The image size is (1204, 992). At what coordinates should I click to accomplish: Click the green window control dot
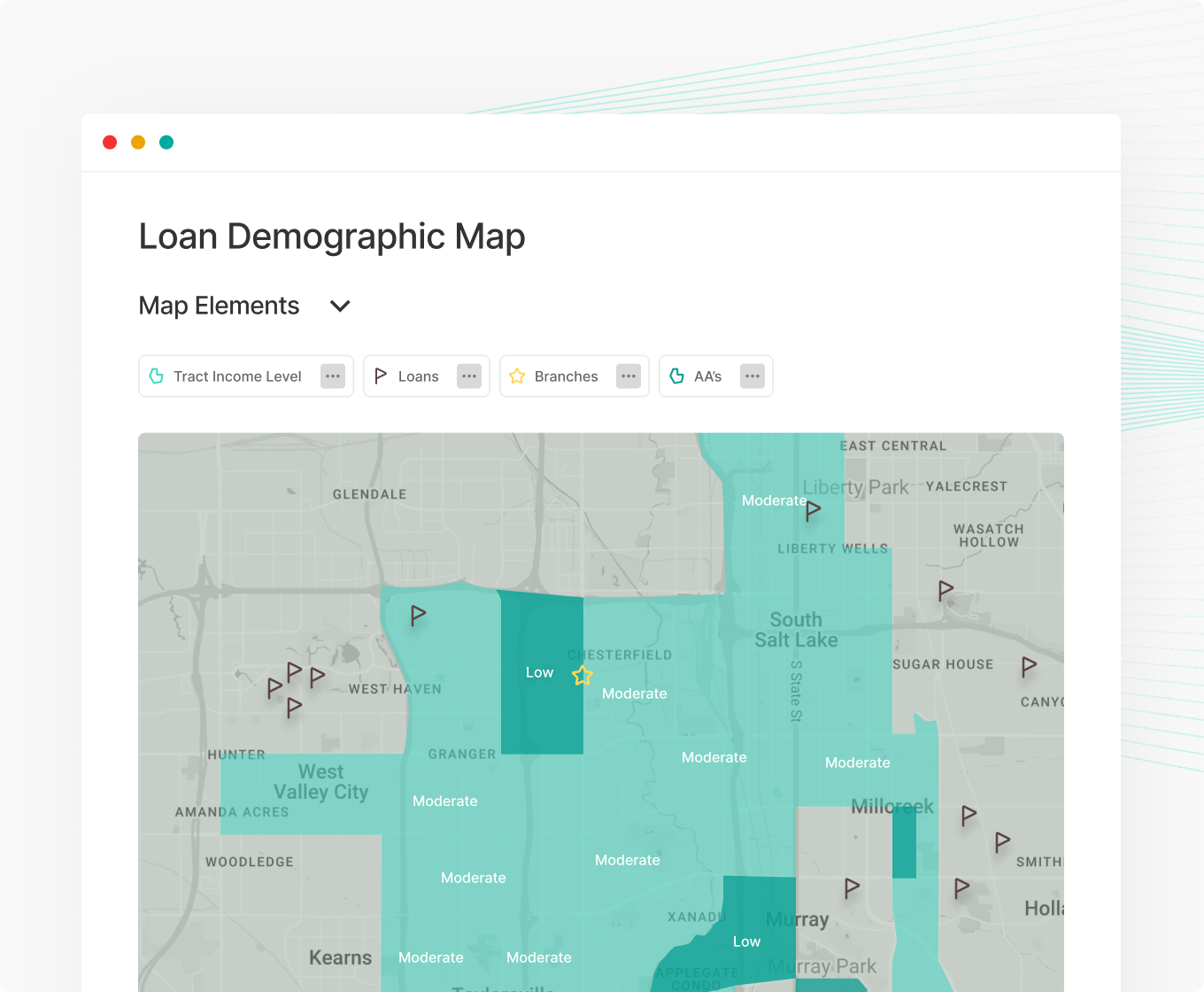tap(166, 143)
